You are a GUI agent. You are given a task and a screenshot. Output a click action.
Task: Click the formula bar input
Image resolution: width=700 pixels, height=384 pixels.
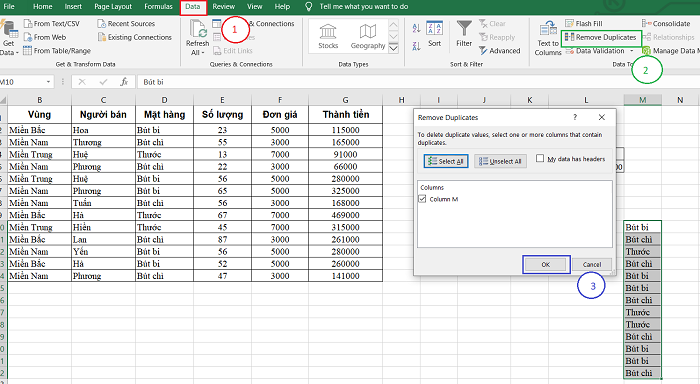(x=417, y=82)
